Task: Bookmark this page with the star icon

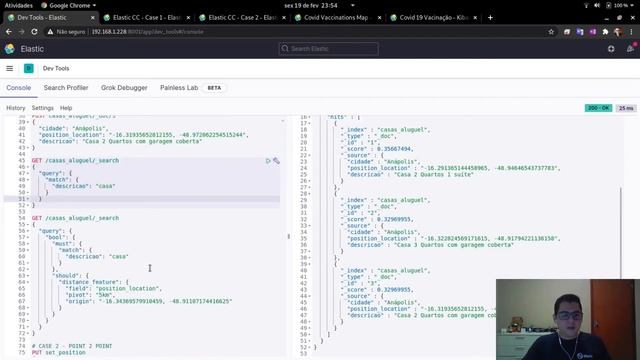Action: (x=551, y=32)
